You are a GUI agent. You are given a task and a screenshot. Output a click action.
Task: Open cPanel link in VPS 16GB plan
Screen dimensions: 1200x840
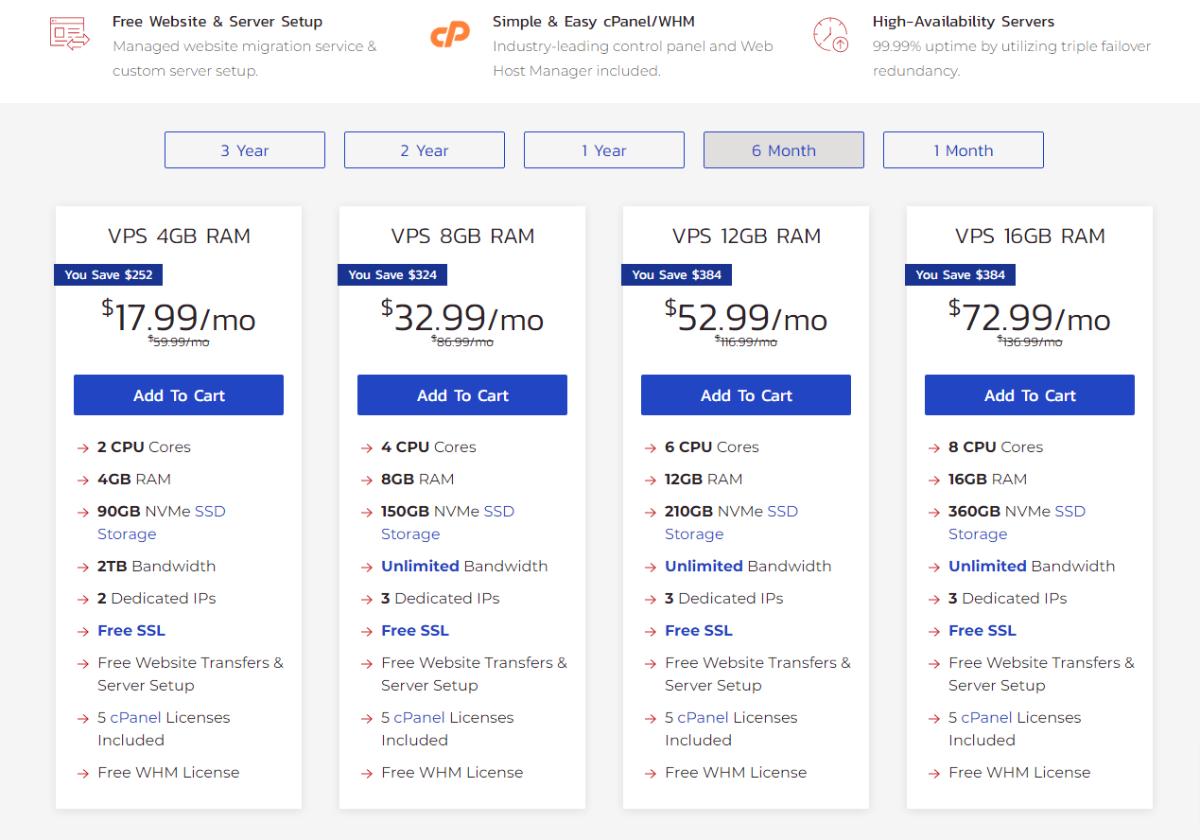(x=987, y=717)
